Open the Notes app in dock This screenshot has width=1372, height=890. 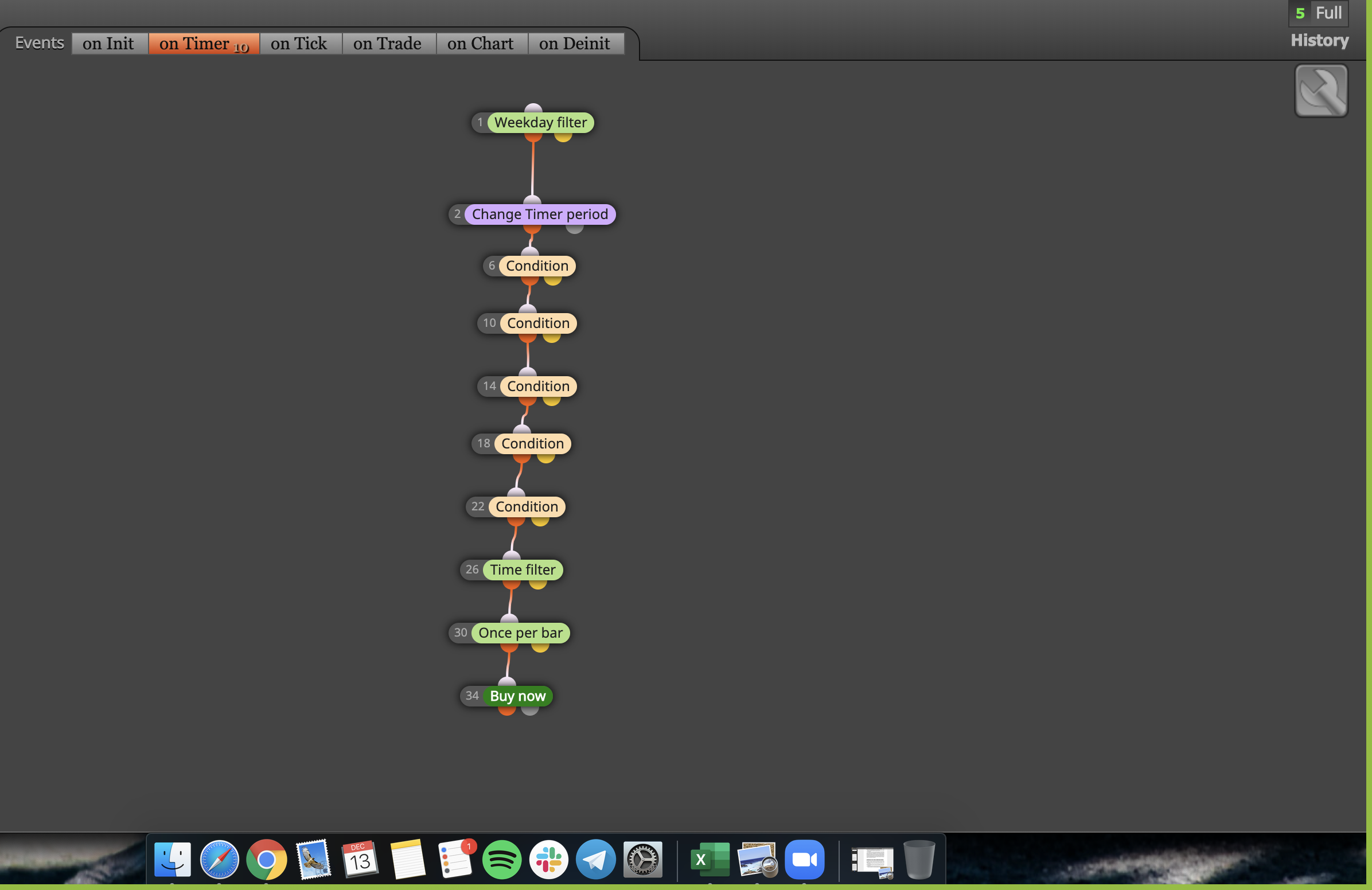408,860
